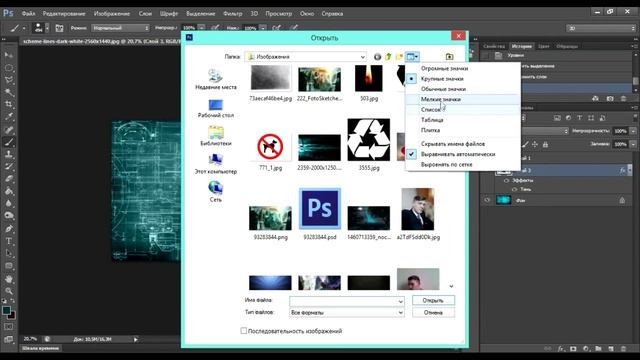Click the go back icon in Open dialog
Image resolution: width=640 pixels, height=360 pixels.
pos(378,57)
